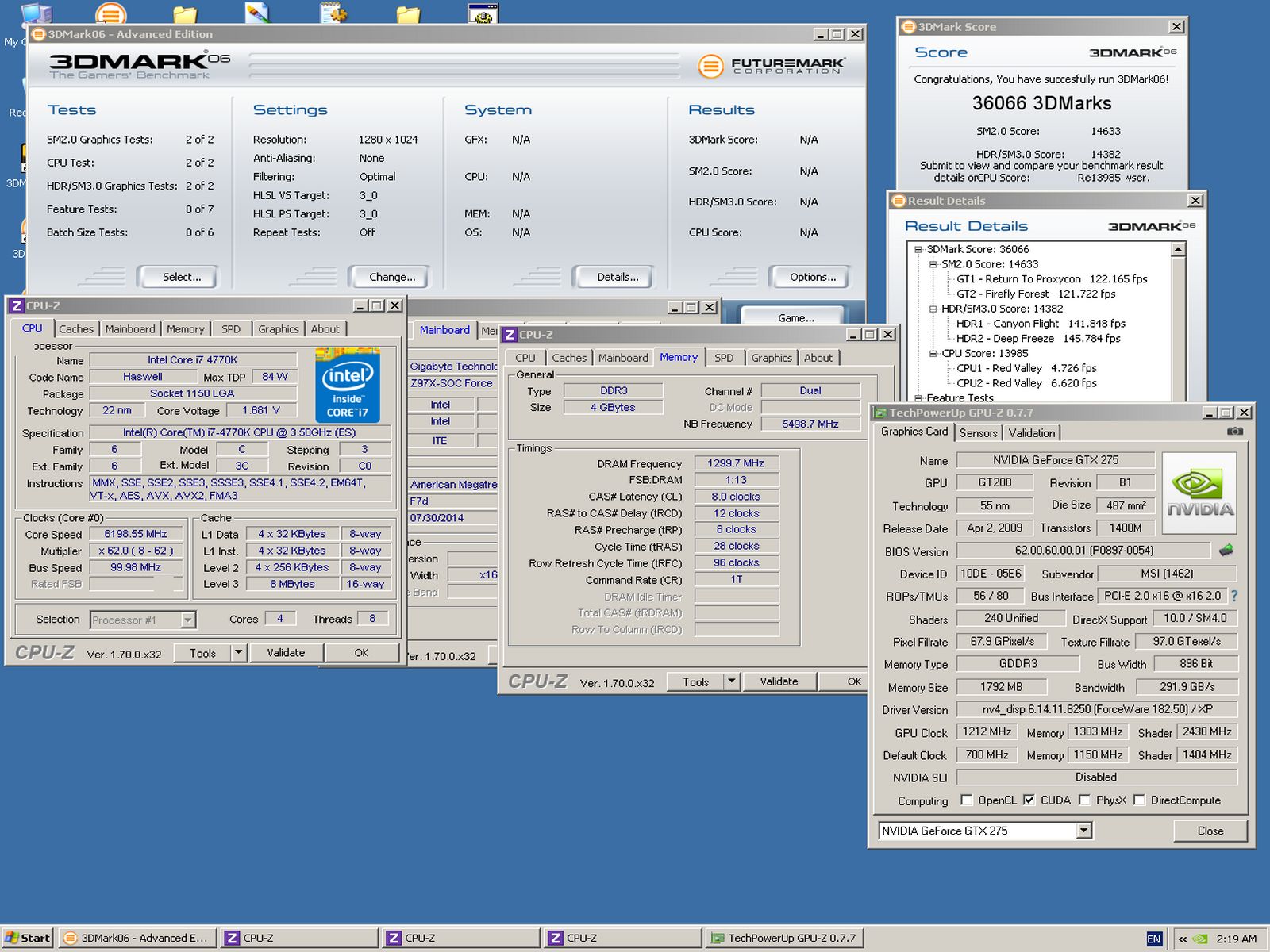Image resolution: width=1270 pixels, height=952 pixels.
Task: Open the first folder desktop icon
Action: 184,14
